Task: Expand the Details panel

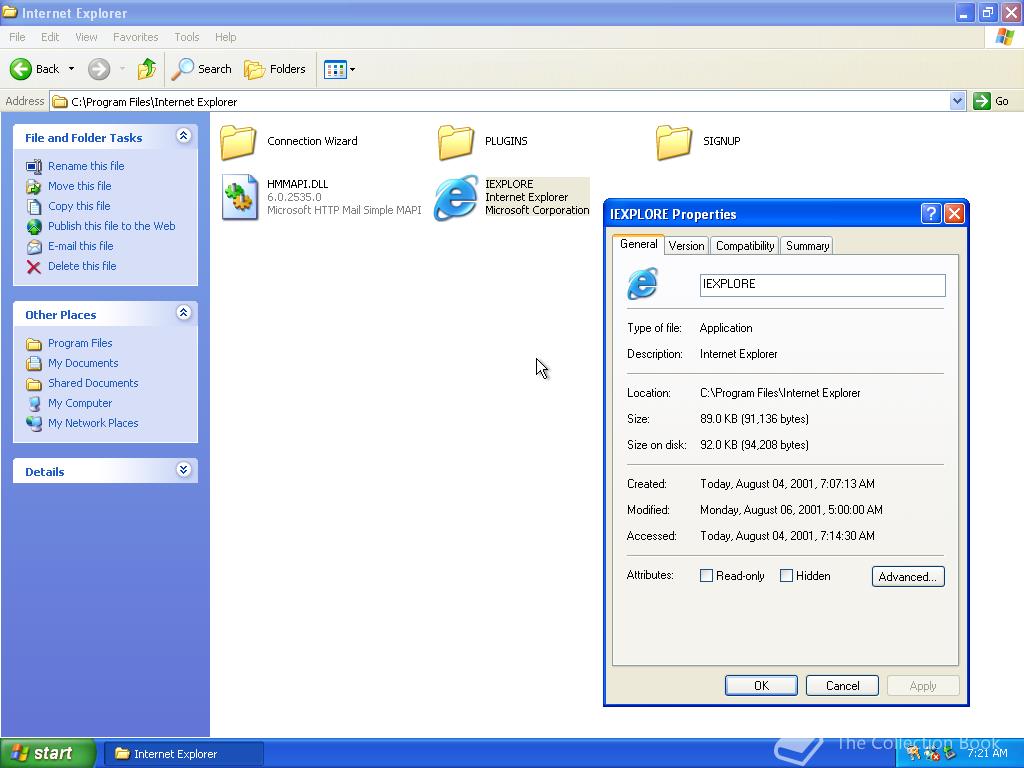Action: [183, 470]
